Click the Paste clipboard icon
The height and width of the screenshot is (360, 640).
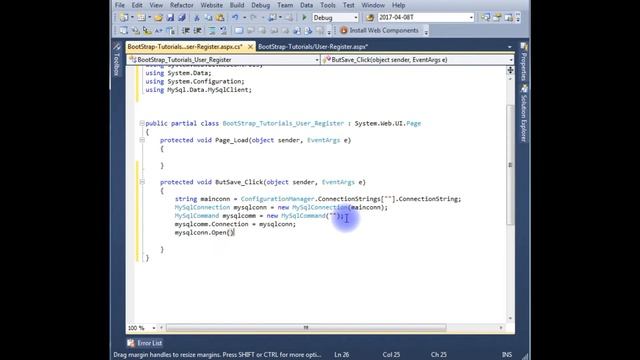[x=220, y=18]
